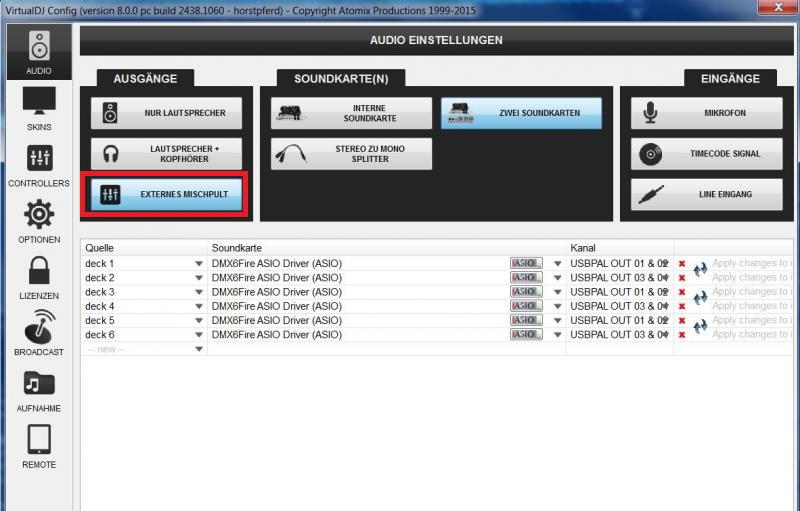Click the link icon between deck 1 and 2
Image resolution: width=800 pixels, height=511 pixels.
tap(700, 270)
